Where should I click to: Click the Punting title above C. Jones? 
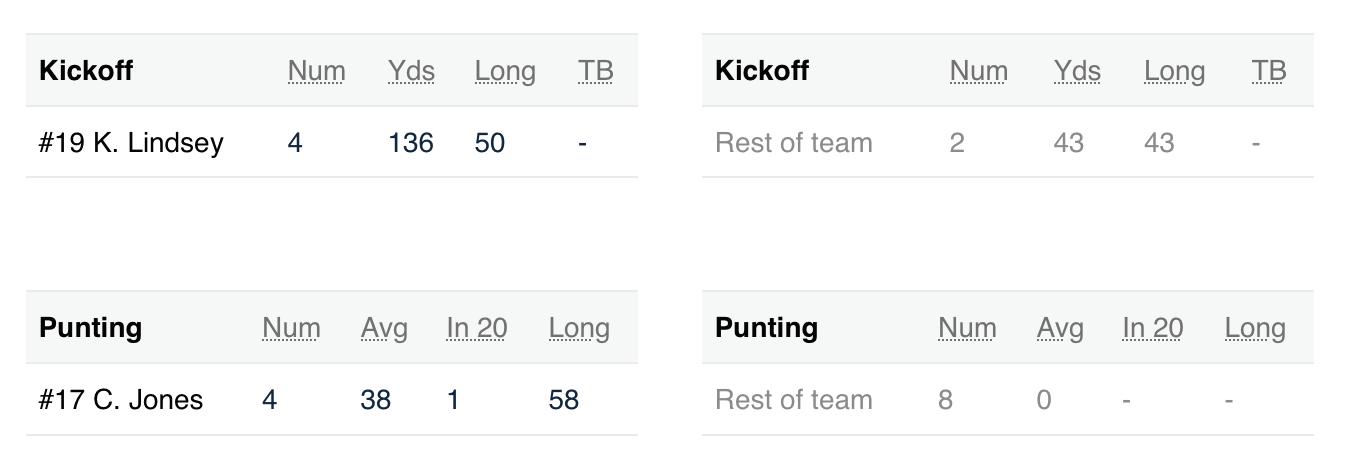(x=90, y=328)
